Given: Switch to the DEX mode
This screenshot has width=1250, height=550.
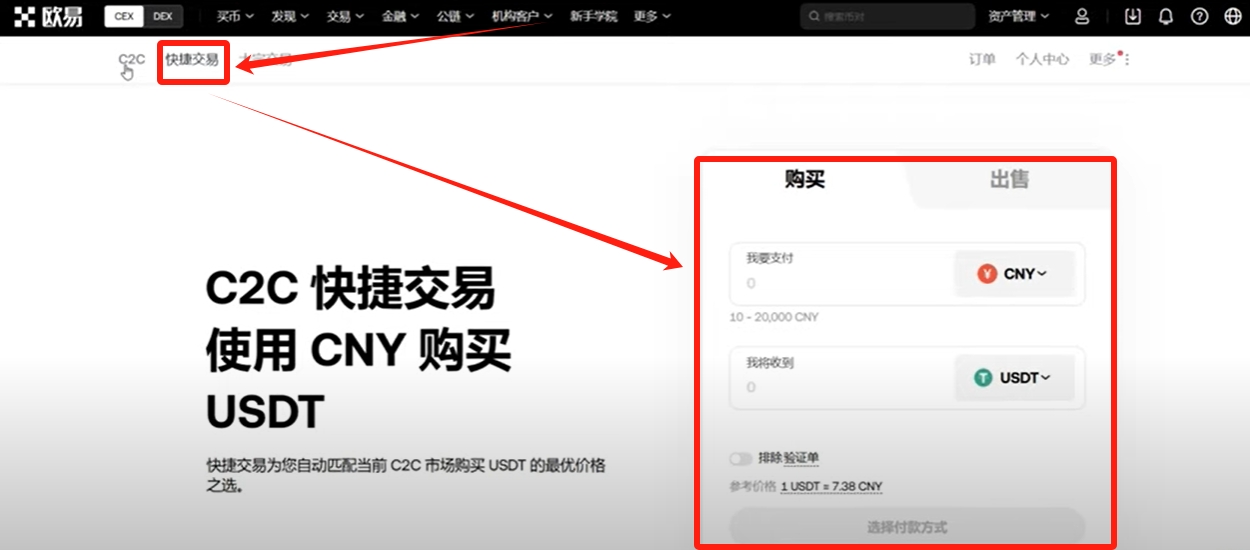Looking at the screenshot, I should pyautogui.click(x=163, y=16).
